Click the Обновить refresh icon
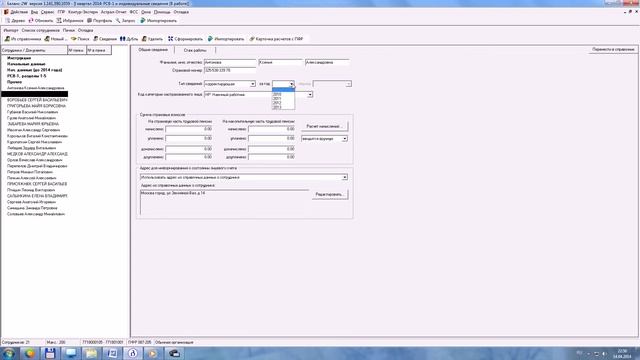Screen dimensions: 640x360 coord(31,20)
